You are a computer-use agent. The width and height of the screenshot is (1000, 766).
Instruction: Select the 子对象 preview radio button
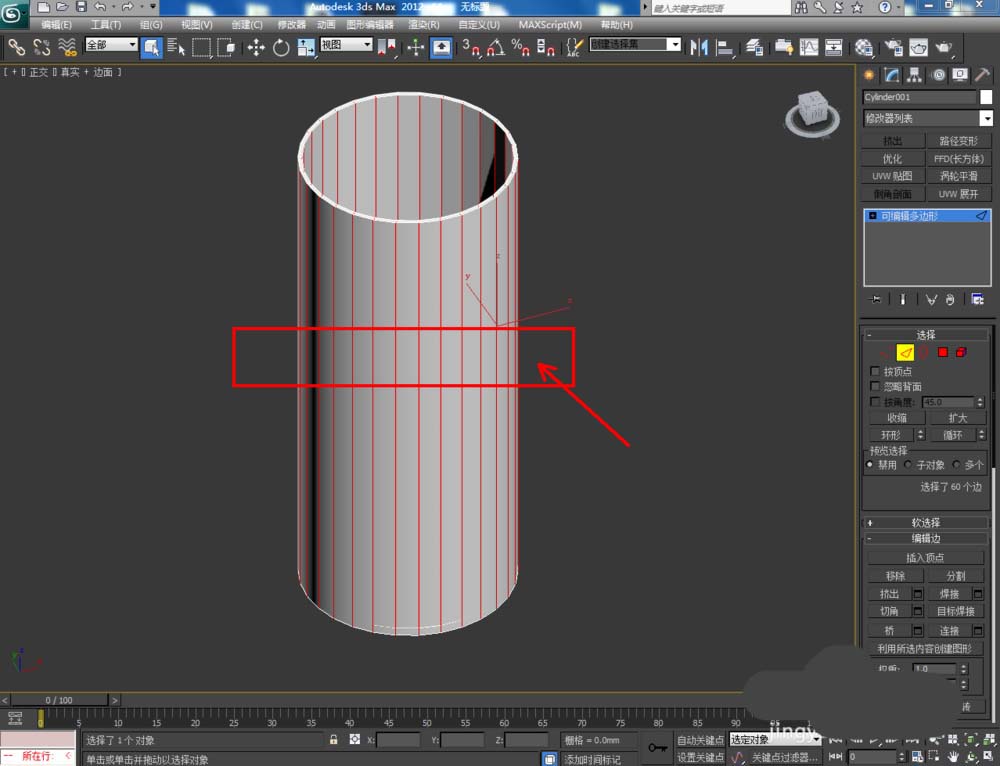point(908,464)
